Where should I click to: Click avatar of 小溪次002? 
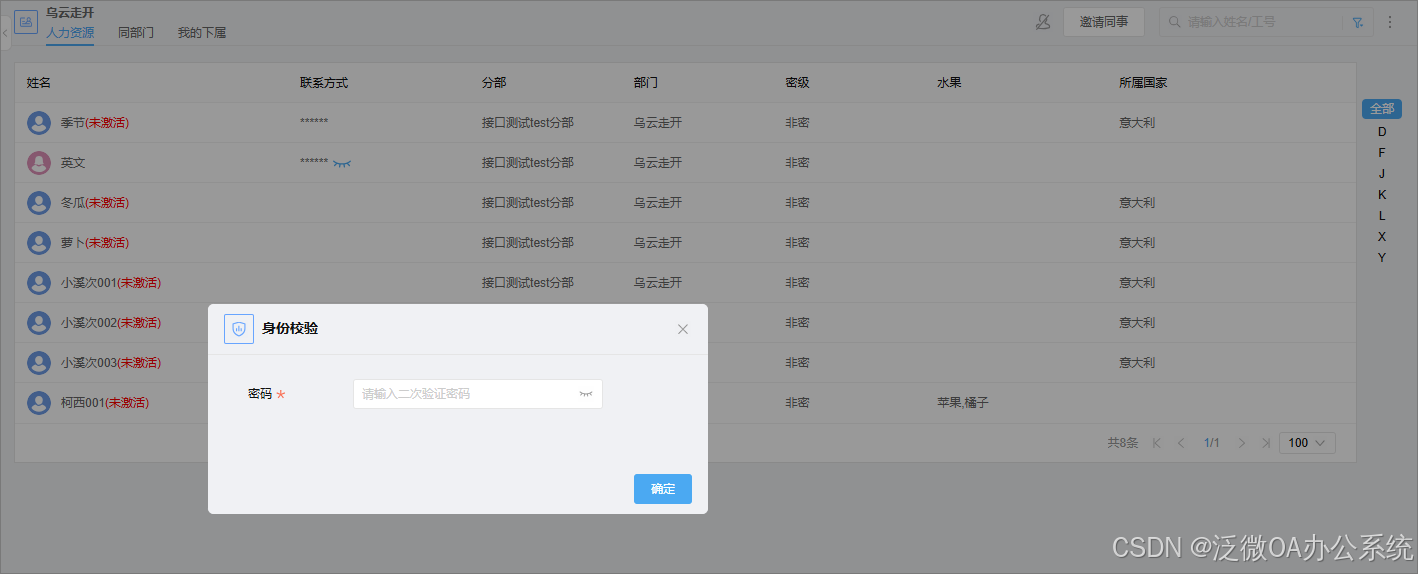click(39, 323)
